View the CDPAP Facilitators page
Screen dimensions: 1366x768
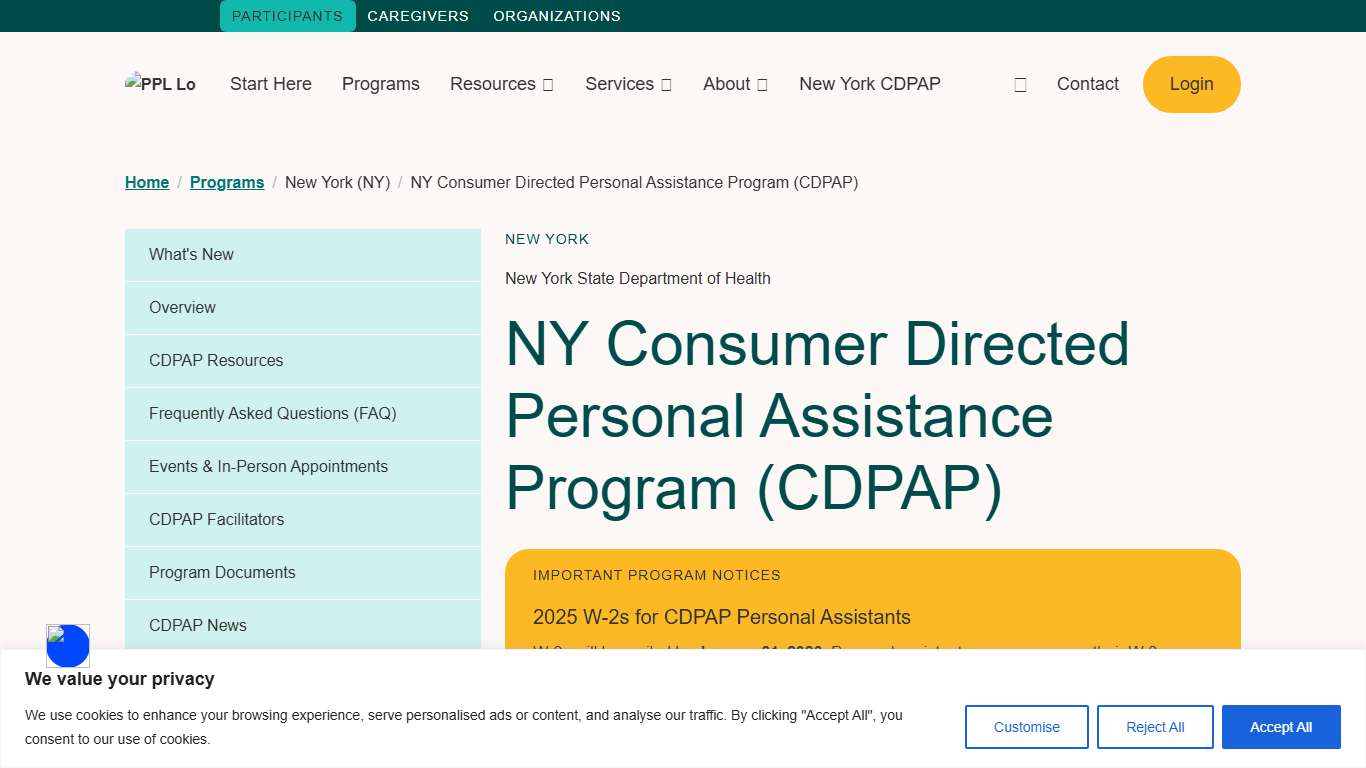click(216, 519)
